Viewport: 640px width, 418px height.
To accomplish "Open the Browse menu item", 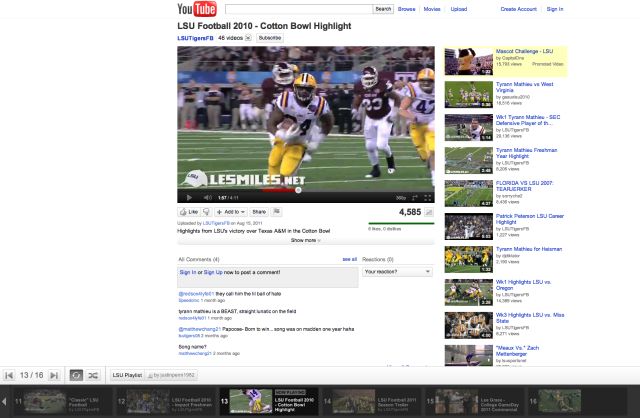I will [x=407, y=9].
